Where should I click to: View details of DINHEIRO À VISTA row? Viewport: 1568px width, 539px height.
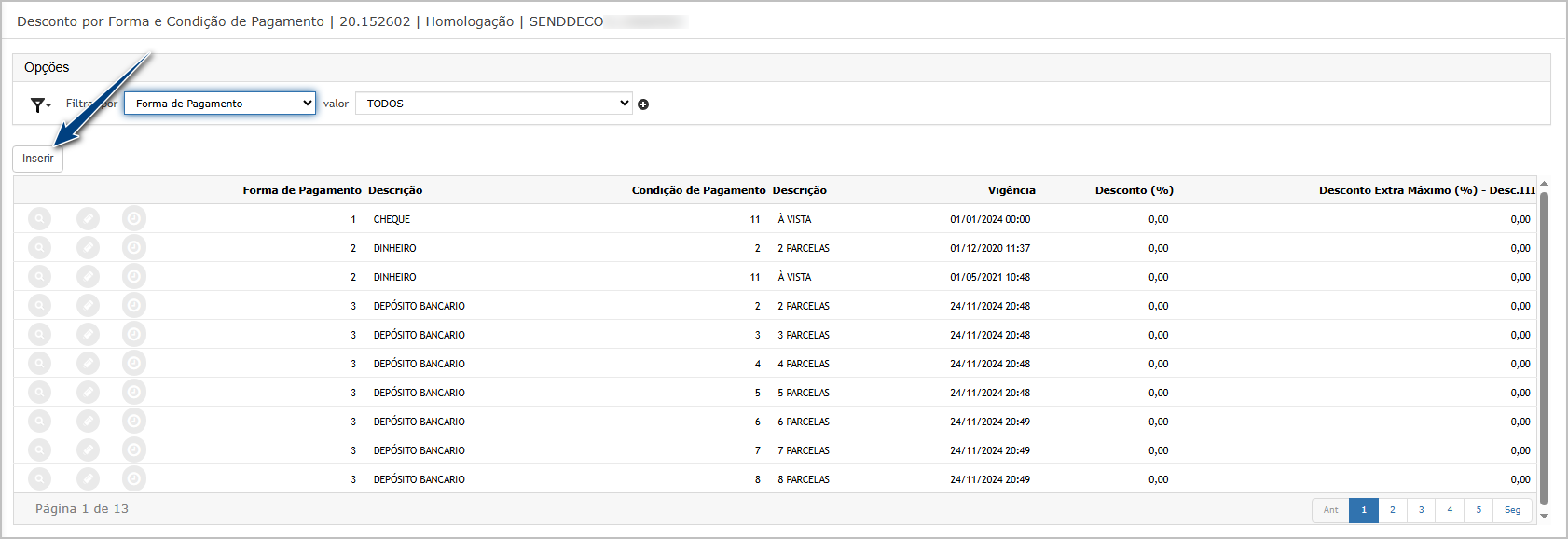point(39,276)
